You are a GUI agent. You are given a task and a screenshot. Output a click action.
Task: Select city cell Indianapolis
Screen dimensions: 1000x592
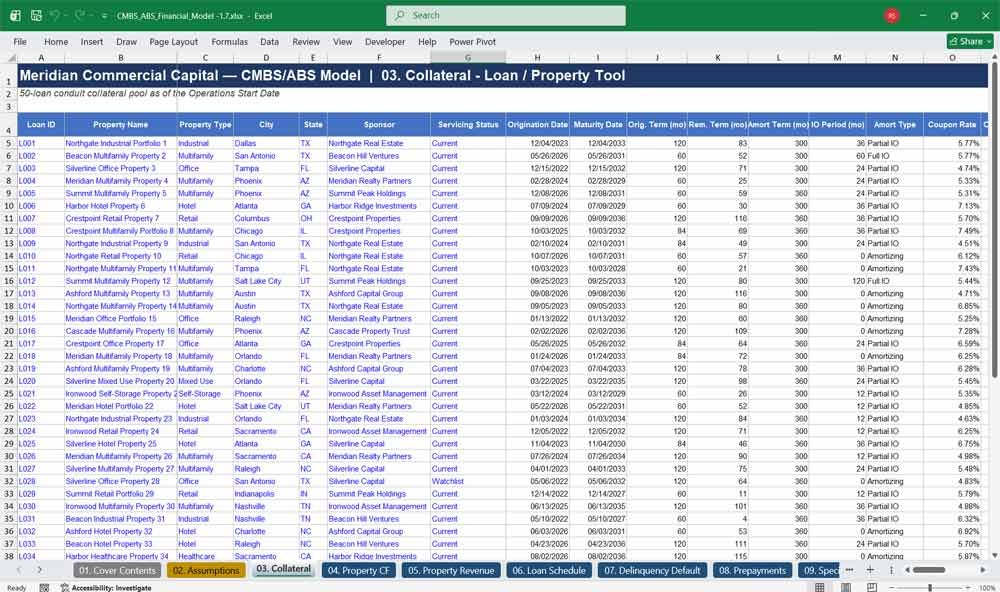(x=266, y=494)
